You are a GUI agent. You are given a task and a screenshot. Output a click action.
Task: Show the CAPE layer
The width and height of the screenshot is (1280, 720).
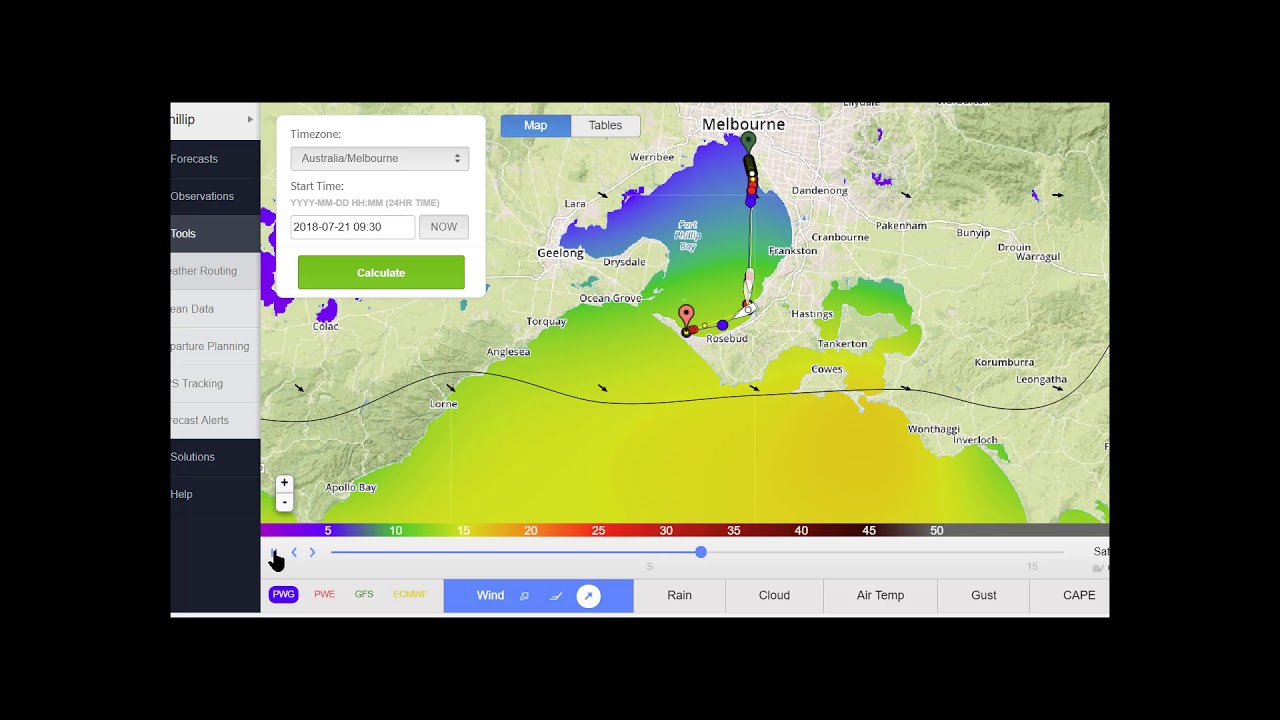tap(1070, 595)
